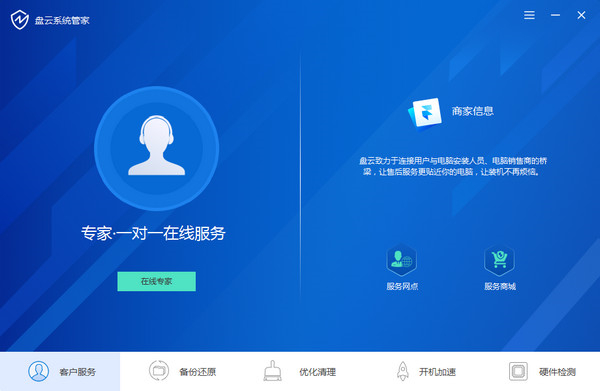Open the 服务网点 hexagon icon
The image size is (600, 391).
click(401, 260)
